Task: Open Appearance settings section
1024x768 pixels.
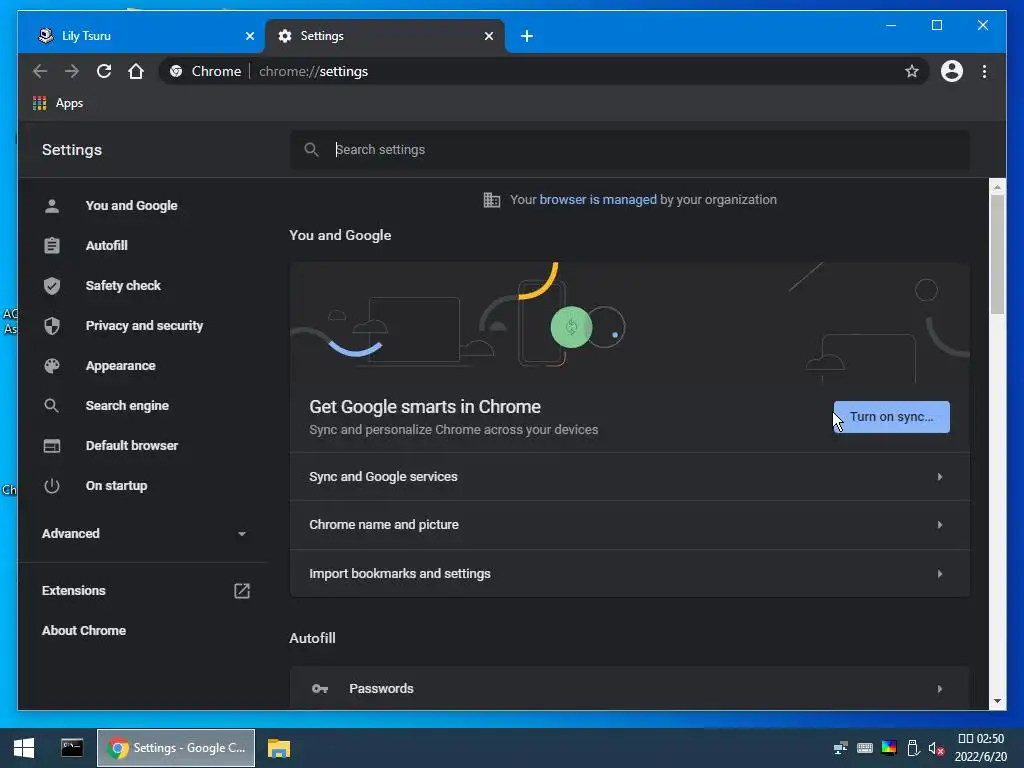Action: [x=120, y=366]
